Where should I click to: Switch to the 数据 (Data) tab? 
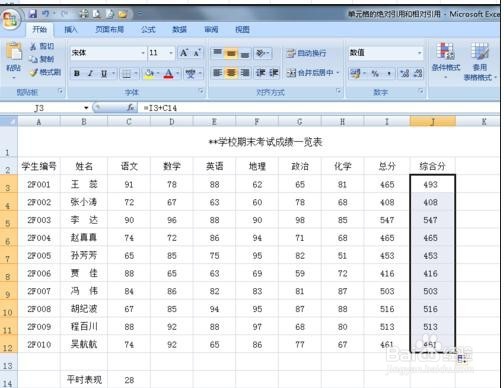pos(179,29)
